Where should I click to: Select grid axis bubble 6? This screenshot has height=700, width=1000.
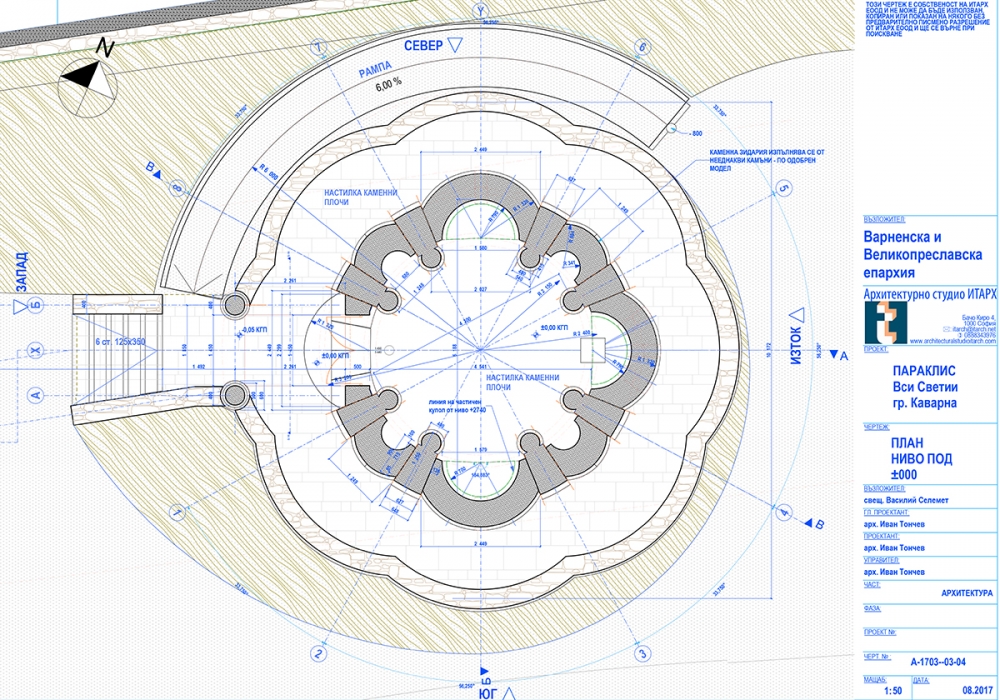[x=642, y=48]
